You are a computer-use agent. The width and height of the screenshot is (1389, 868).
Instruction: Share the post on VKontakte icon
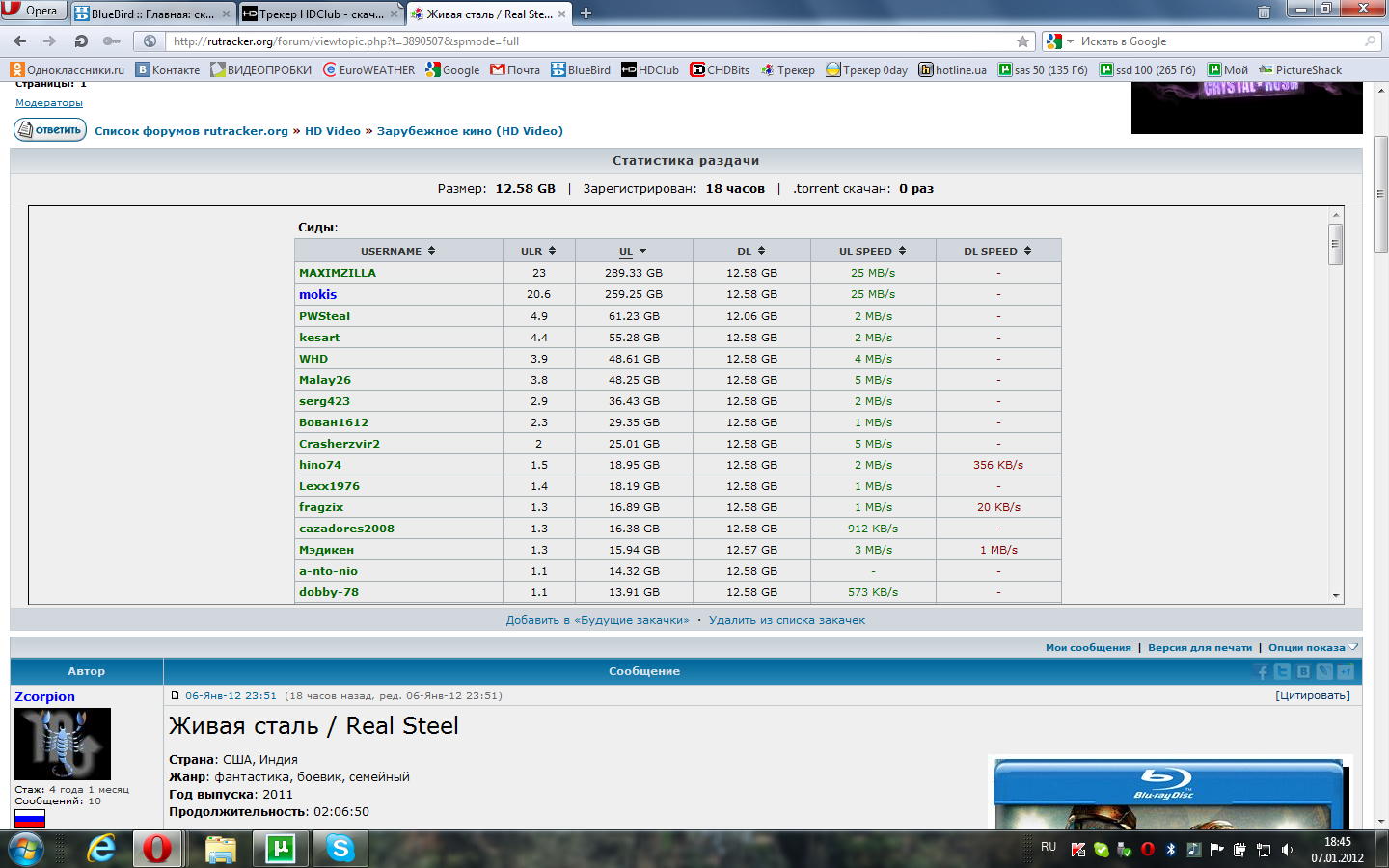coord(1303,671)
